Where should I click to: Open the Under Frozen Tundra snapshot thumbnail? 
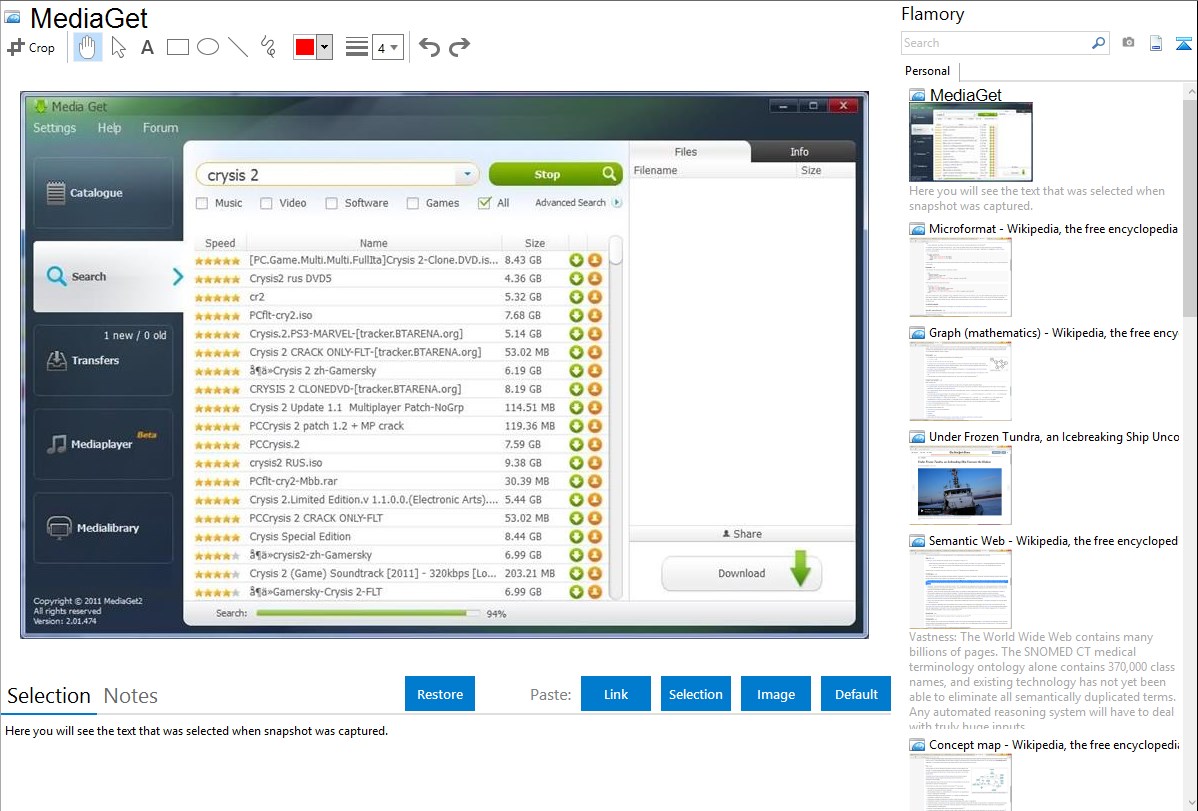tap(960, 485)
